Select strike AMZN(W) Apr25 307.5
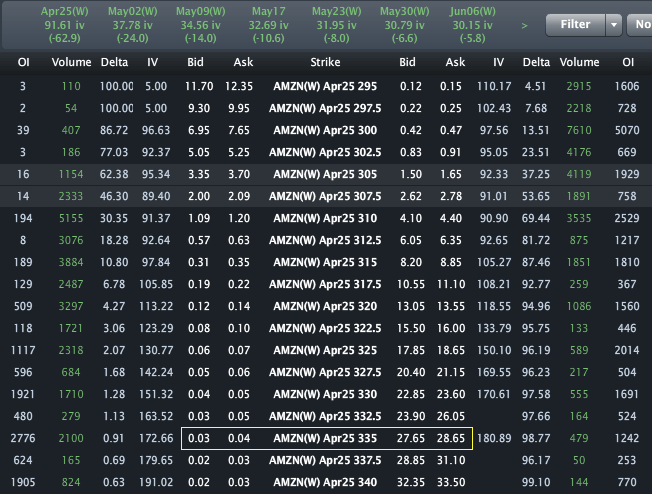 tap(325, 196)
